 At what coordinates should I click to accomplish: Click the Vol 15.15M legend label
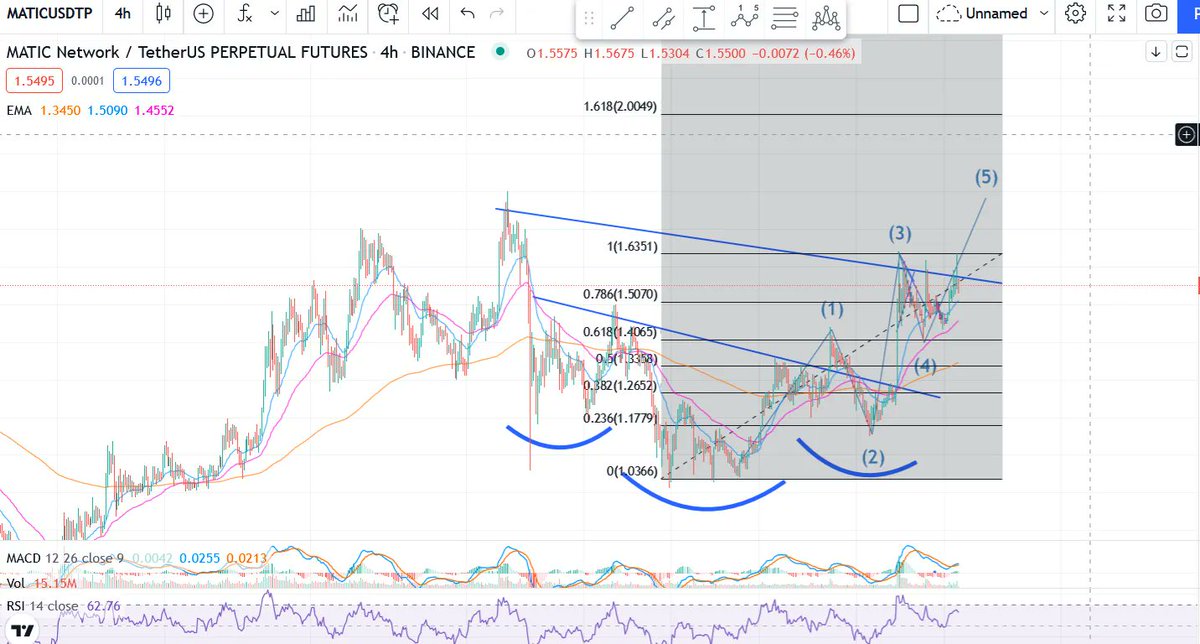coord(40,582)
